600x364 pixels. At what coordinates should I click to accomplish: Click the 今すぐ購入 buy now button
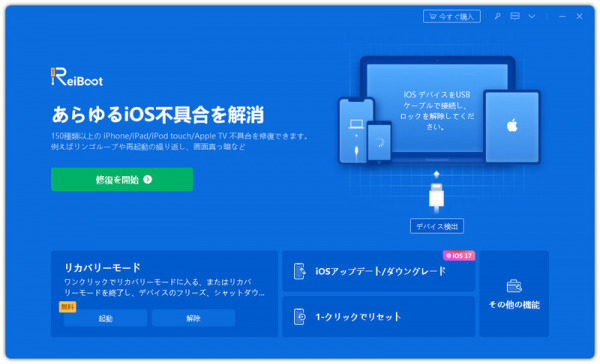point(452,16)
